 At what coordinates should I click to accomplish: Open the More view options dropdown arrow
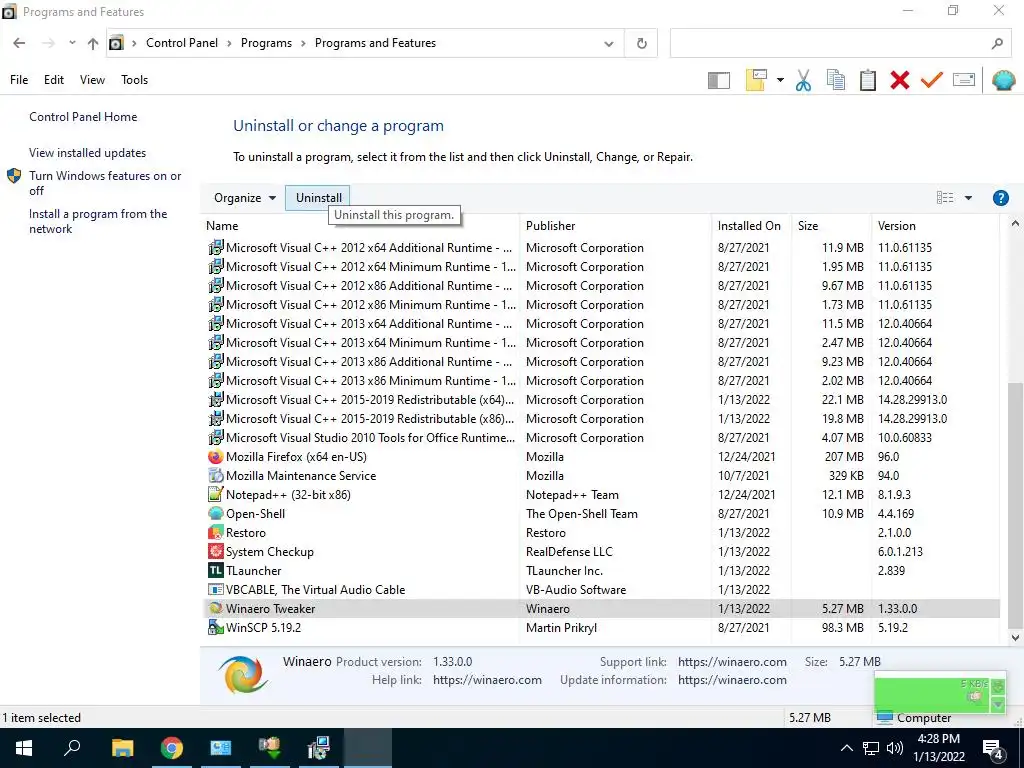tap(968, 198)
